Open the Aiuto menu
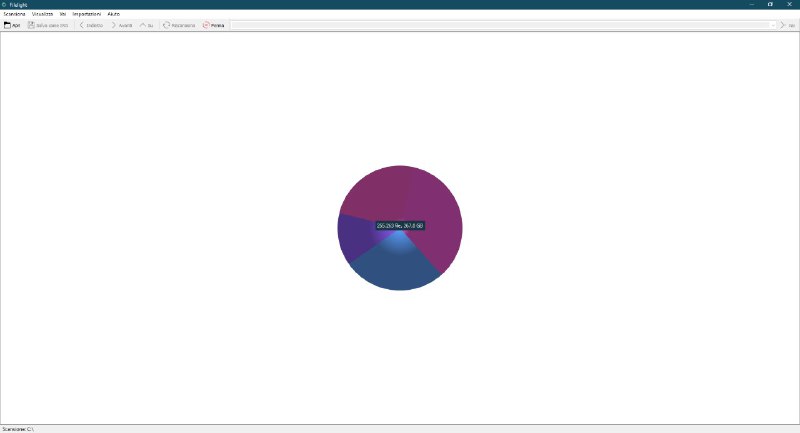The height and width of the screenshot is (433, 800). pyautogui.click(x=114, y=14)
